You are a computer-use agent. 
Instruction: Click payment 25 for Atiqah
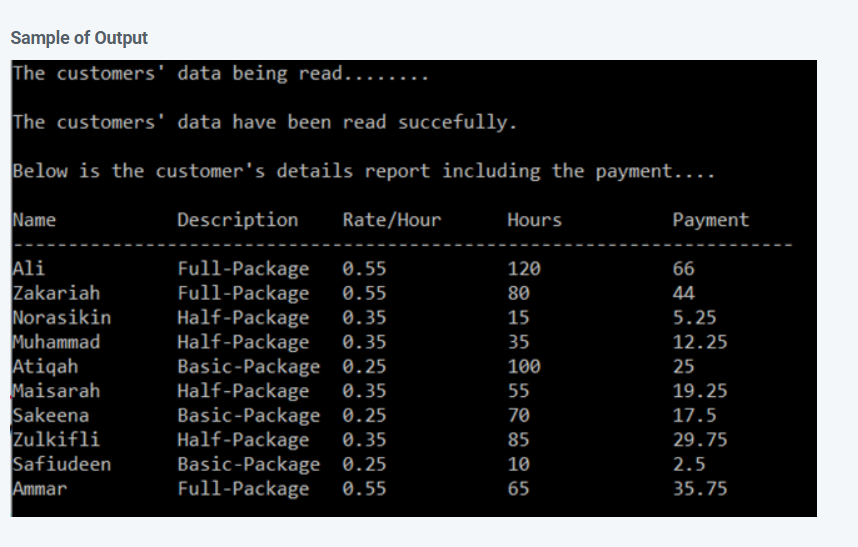pos(684,366)
